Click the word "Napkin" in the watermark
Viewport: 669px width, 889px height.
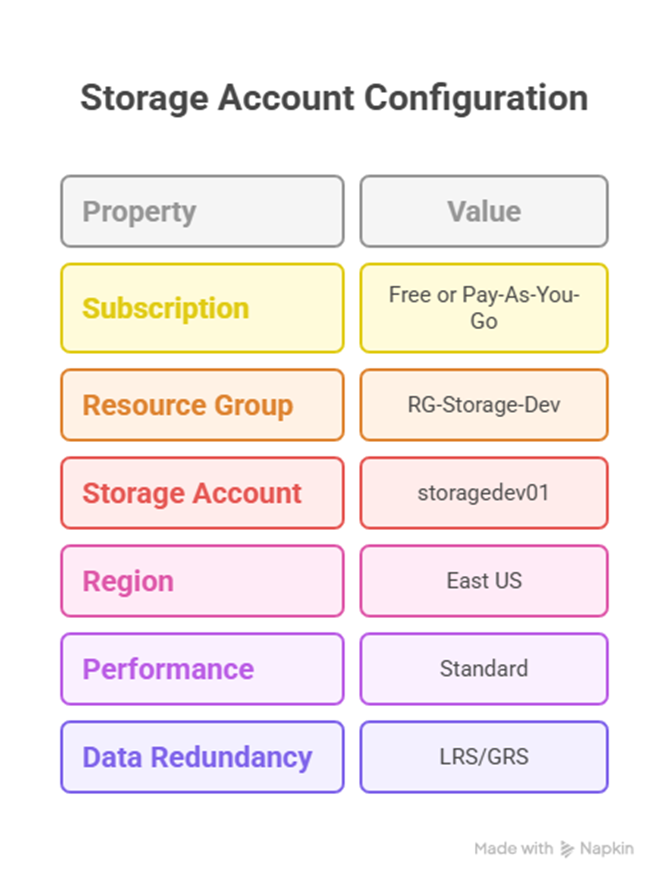[x=606, y=848]
